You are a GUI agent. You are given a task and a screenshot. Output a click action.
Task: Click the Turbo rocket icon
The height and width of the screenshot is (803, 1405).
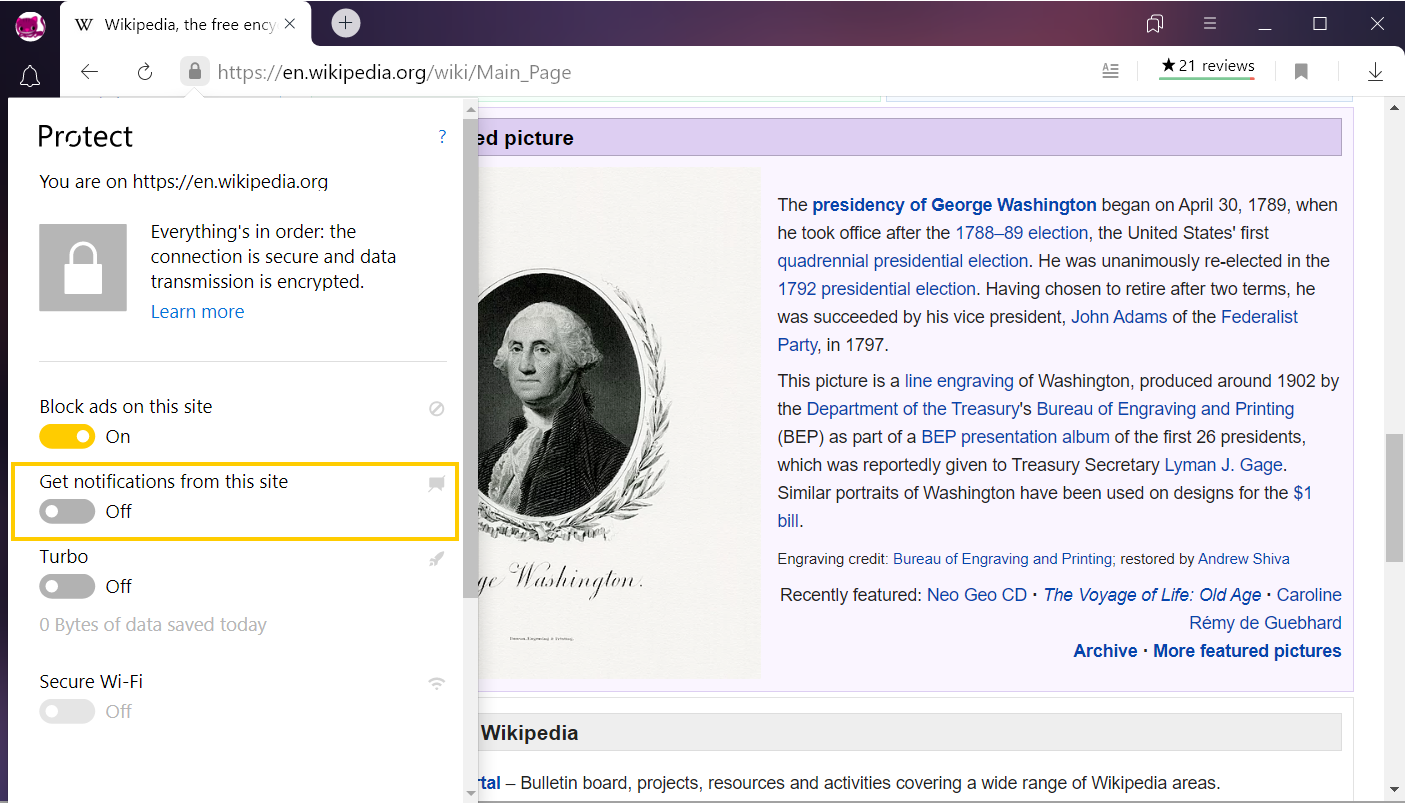tap(436, 559)
